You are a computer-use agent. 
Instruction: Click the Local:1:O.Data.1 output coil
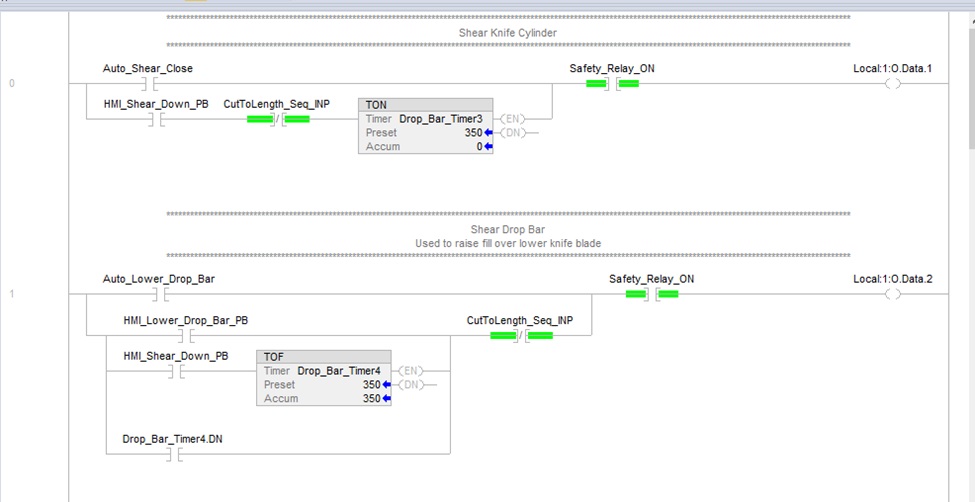tap(892, 84)
